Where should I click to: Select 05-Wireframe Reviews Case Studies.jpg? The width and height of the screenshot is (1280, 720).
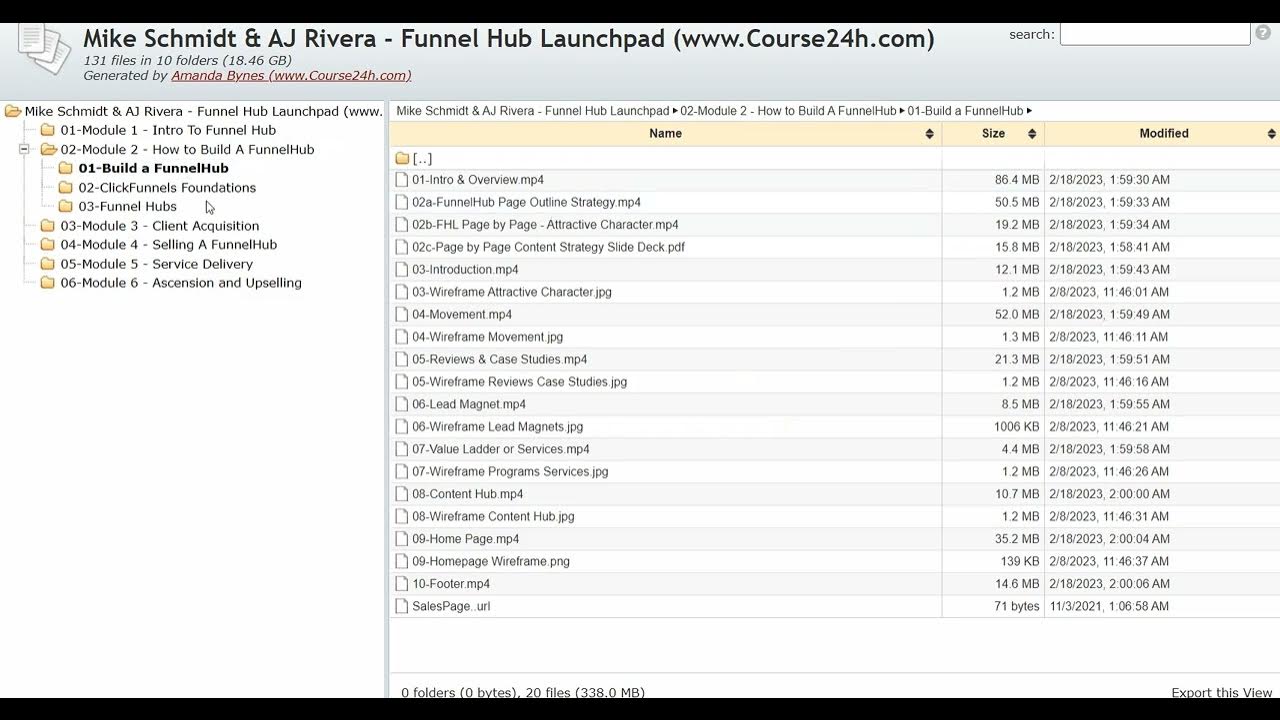(519, 382)
